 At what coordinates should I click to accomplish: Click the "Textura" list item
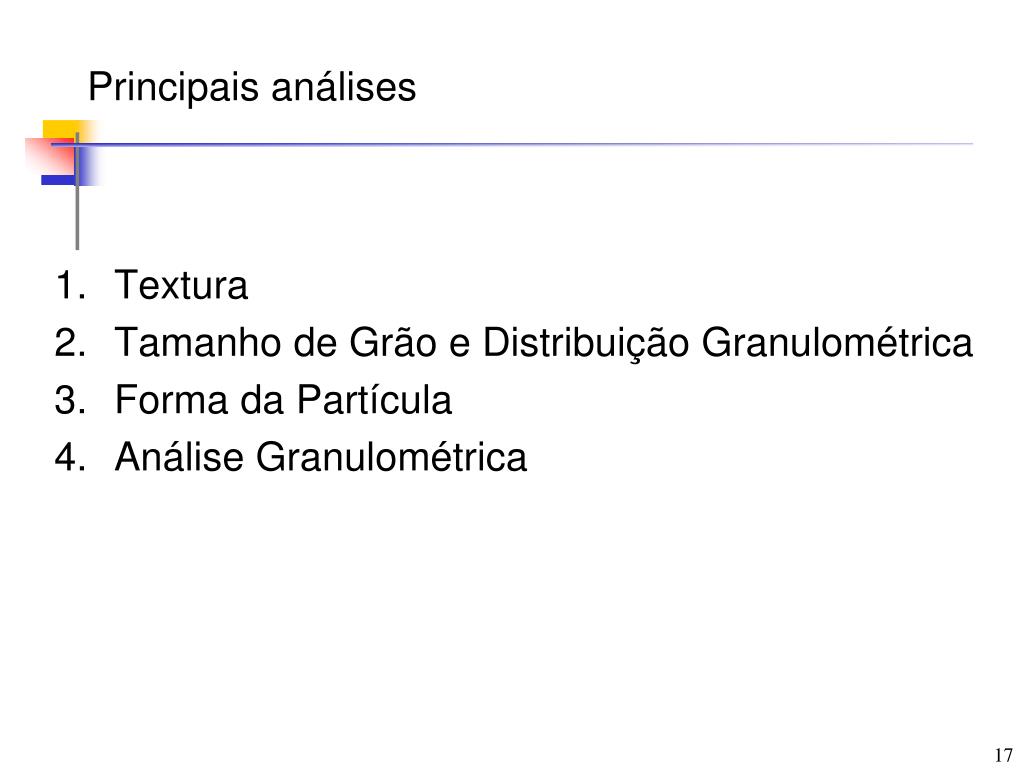181,285
